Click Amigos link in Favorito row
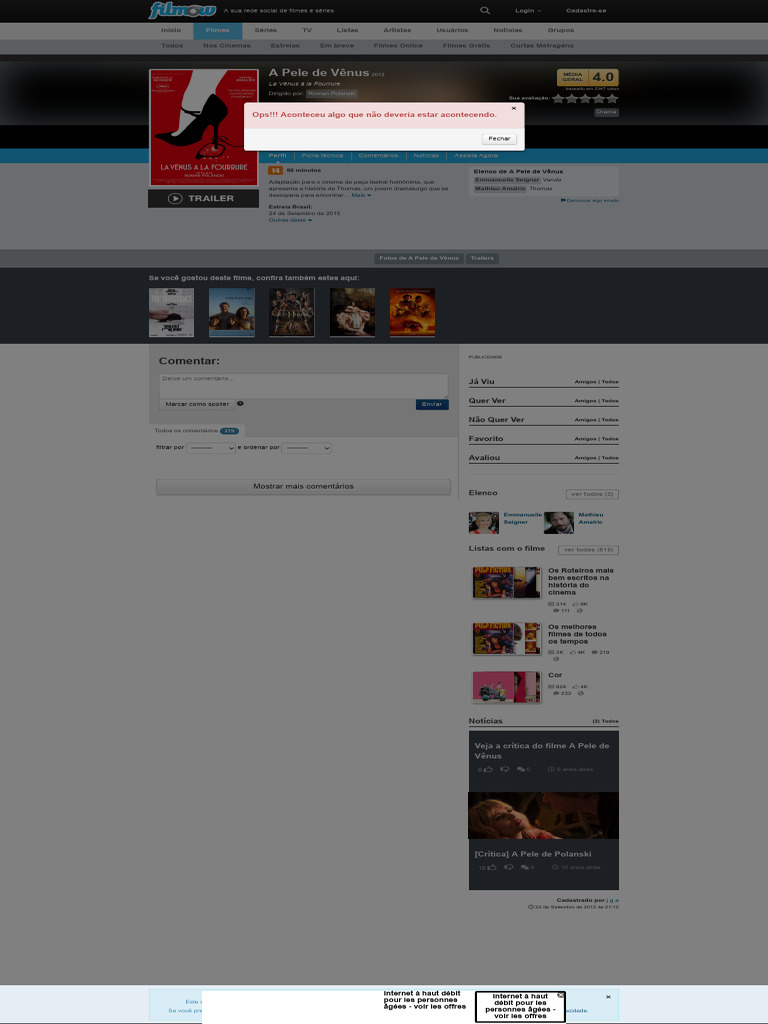Screen dimensions: 768x1024 pos(585,439)
